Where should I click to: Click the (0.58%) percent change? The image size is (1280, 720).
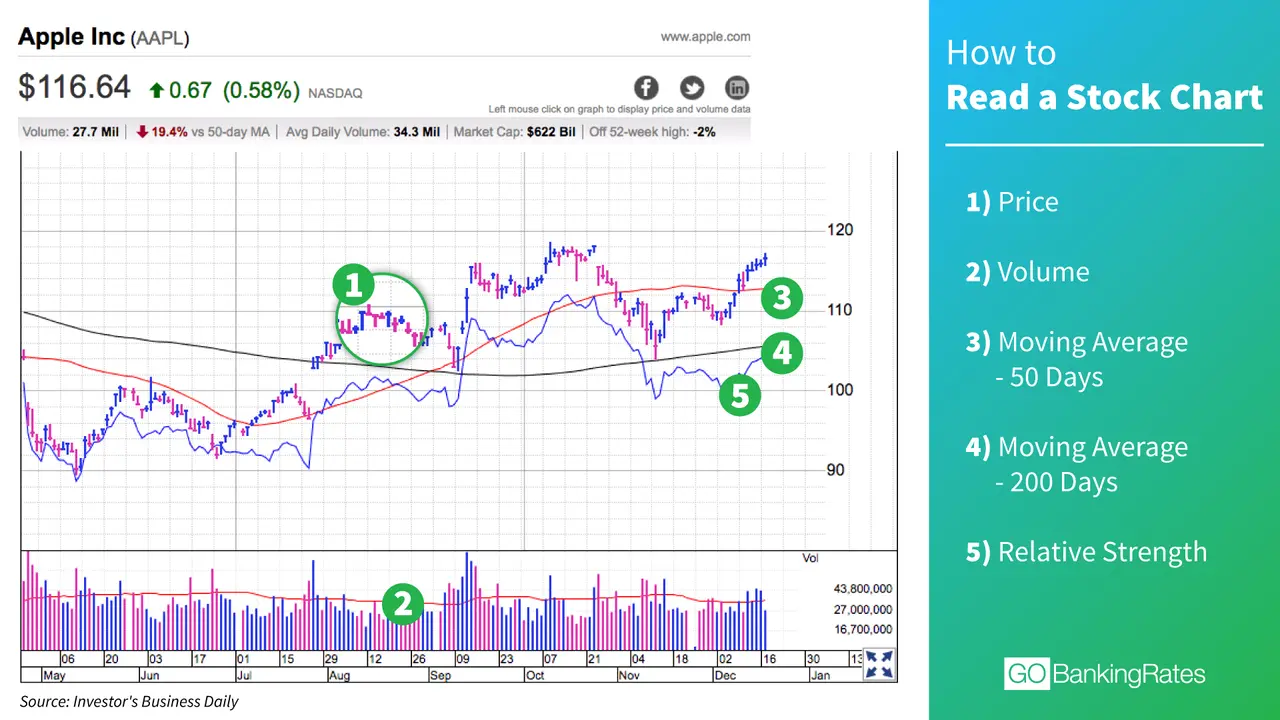pyautogui.click(x=261, y=90)
